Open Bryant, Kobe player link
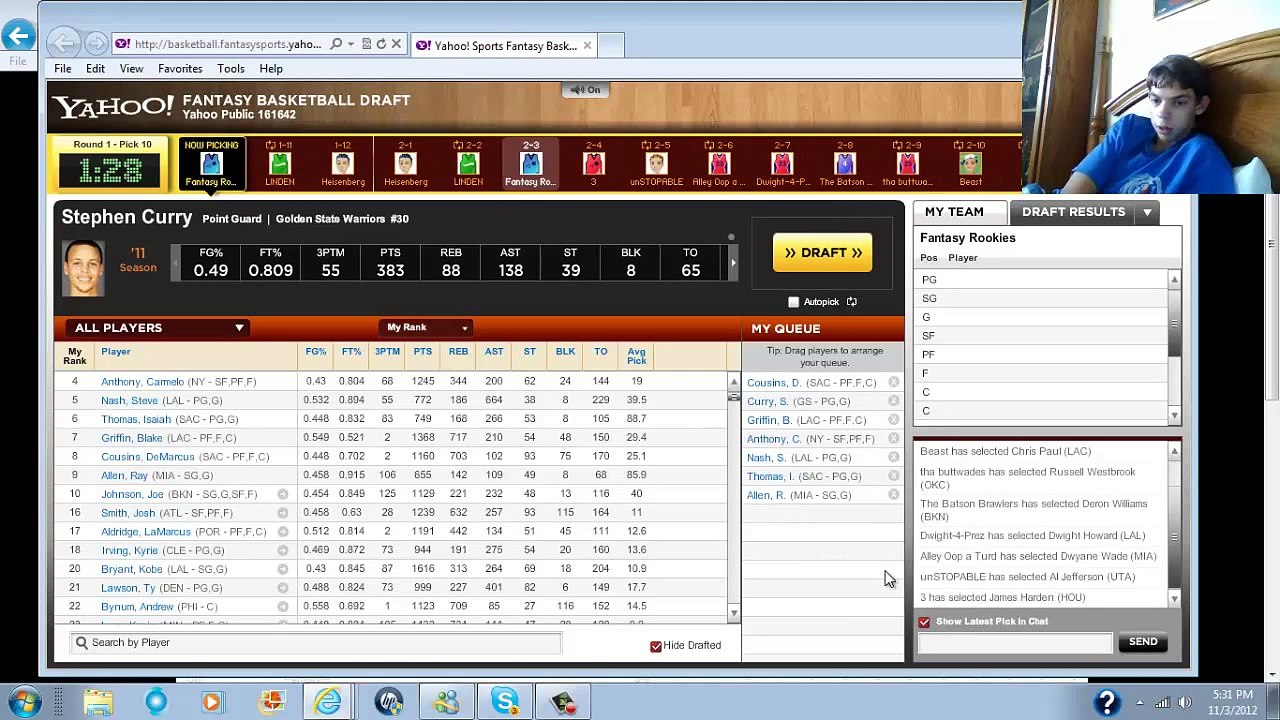 [132, 569]
